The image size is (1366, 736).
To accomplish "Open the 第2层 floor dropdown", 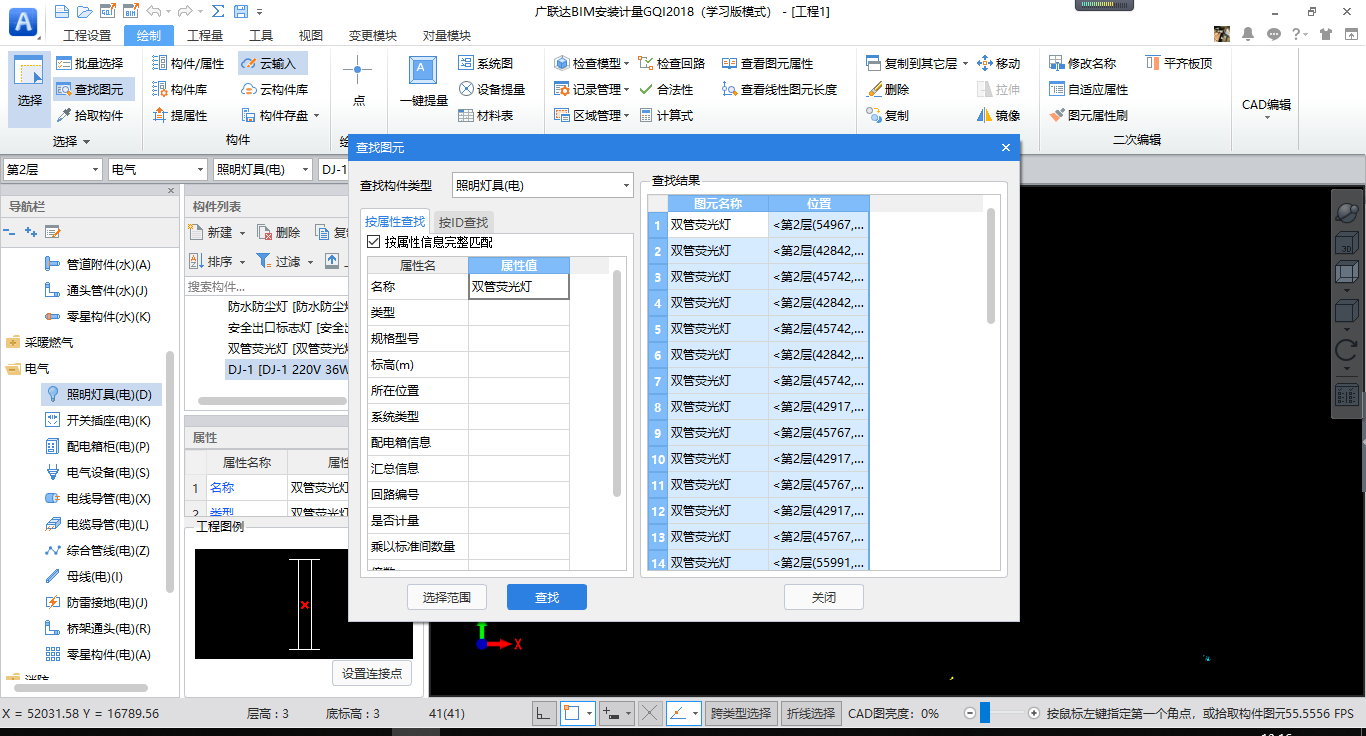I will pos(53,170).
